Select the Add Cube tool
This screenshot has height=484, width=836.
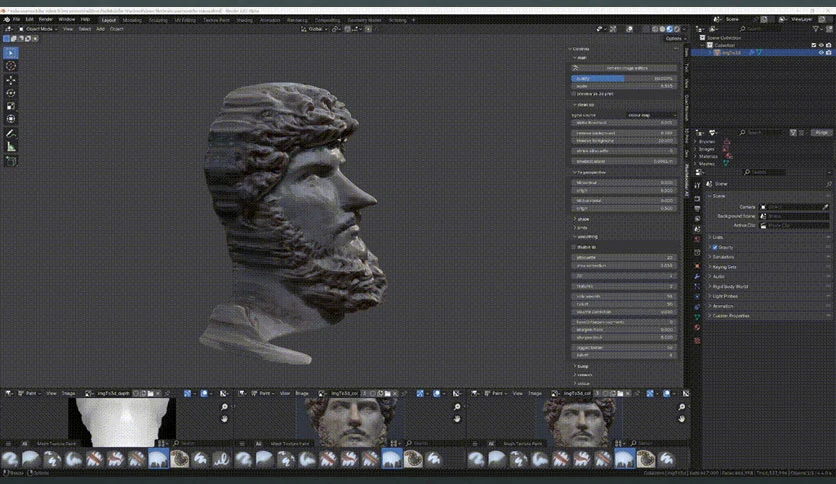point(11,160)
